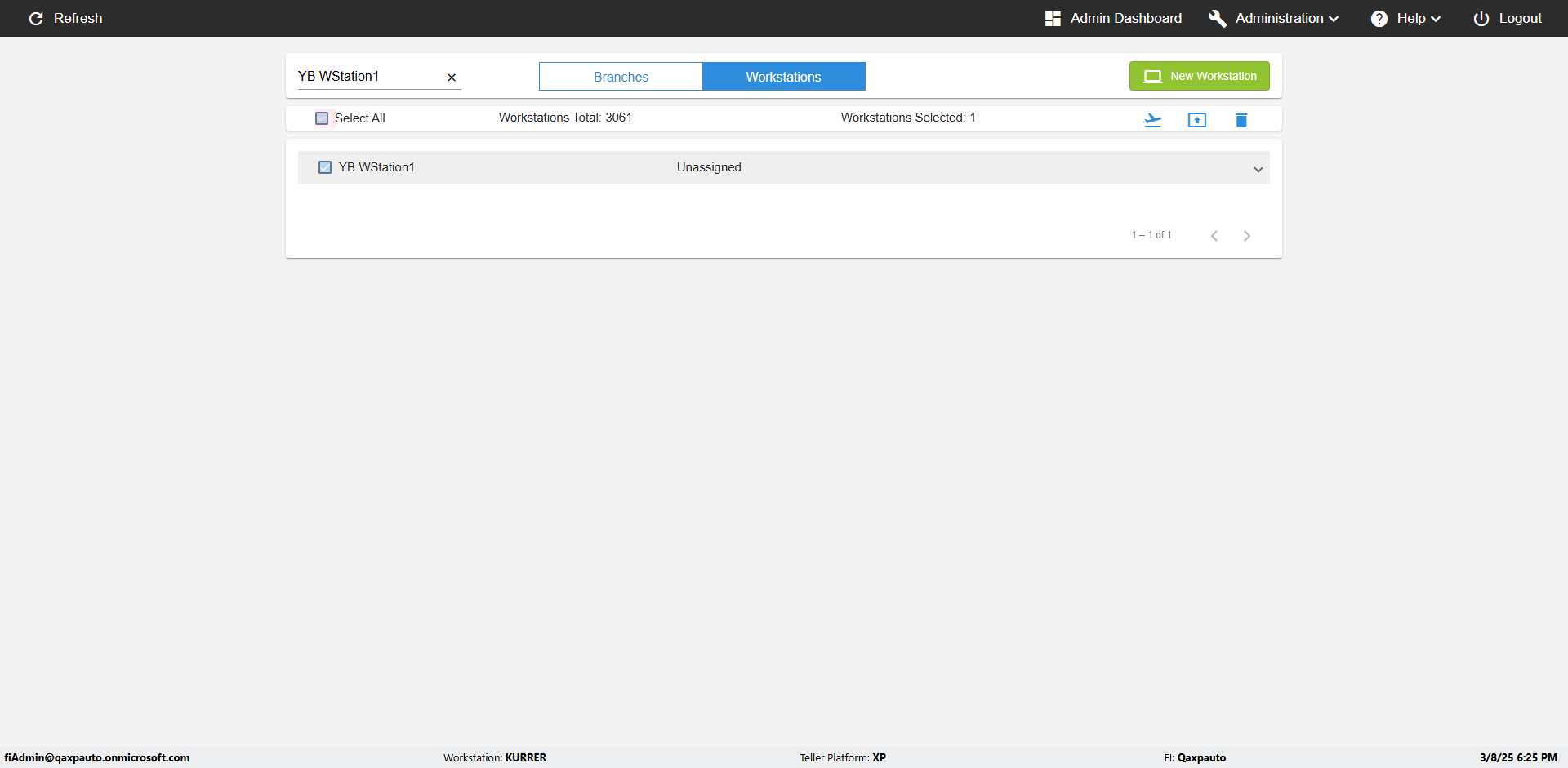
Task: Open Admin Dashboard from top bar
Action: click(1114, 18)
